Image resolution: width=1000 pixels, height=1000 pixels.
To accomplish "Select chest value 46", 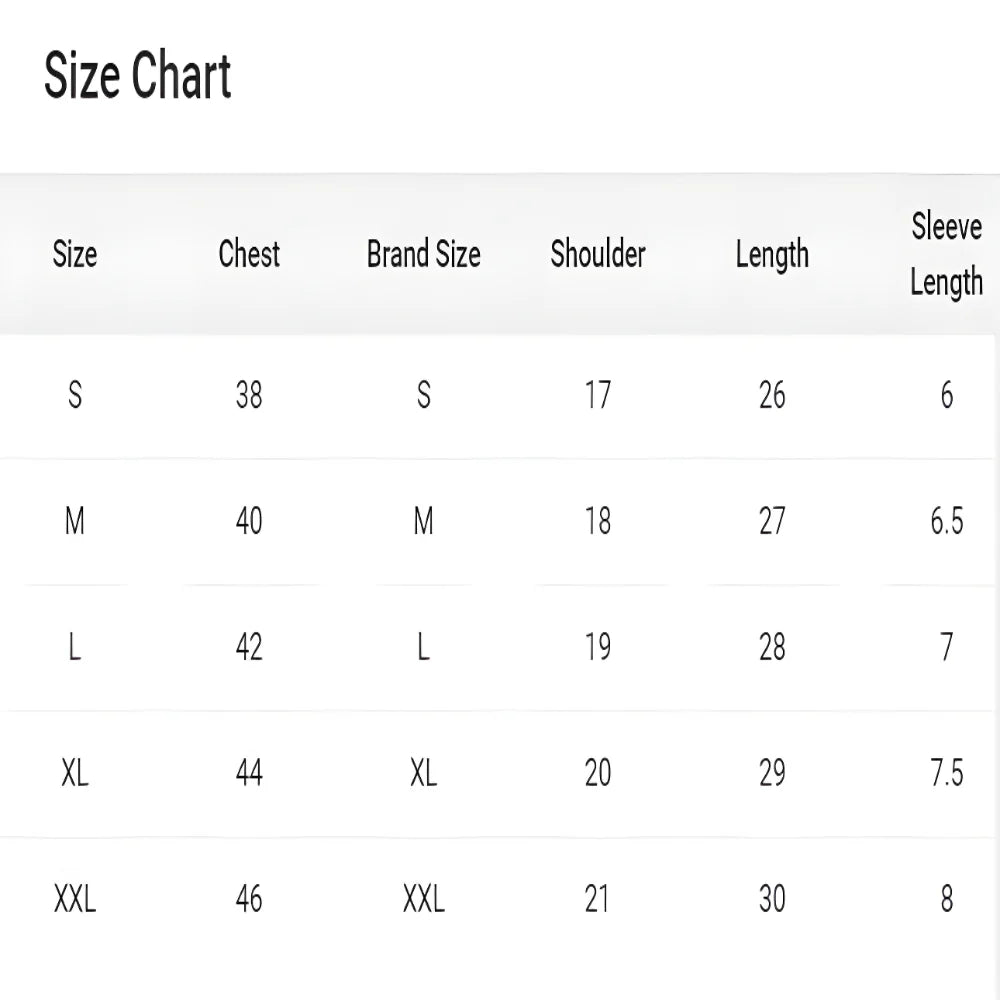I will pyautogui.click(x=249, y=900).
